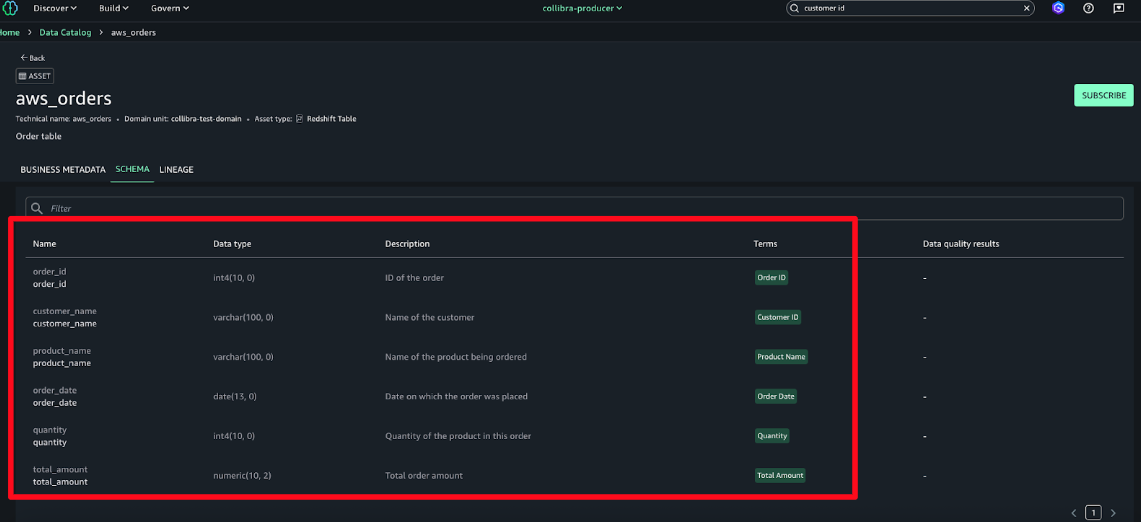Open the Product Name term tag
Viewport: 1141px width, 522px height.
pos(781,357)
